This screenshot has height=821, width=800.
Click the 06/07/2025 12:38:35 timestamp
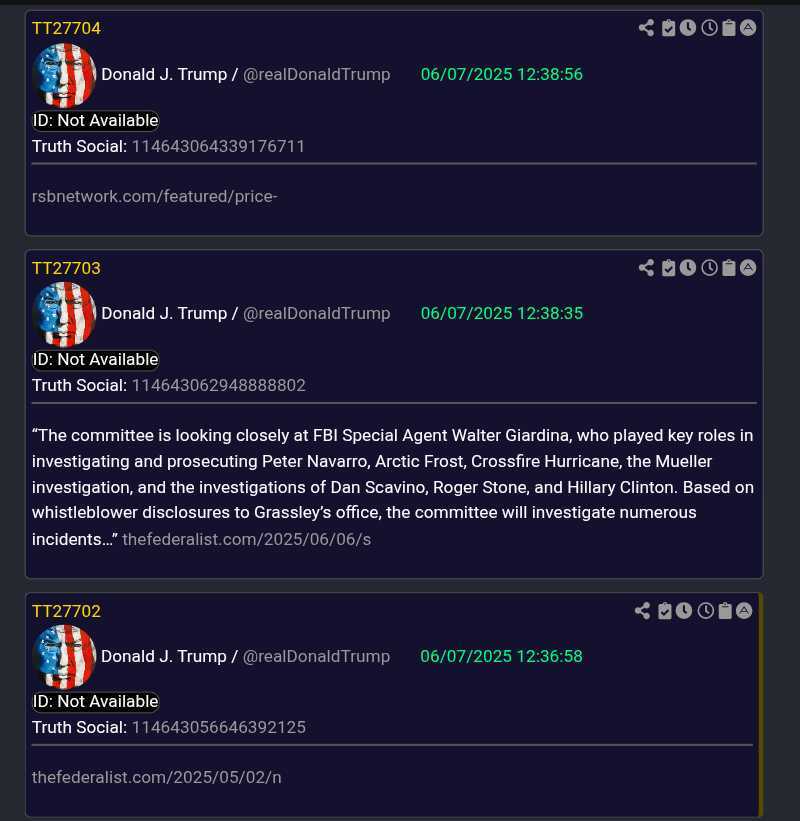click(502, 313)
